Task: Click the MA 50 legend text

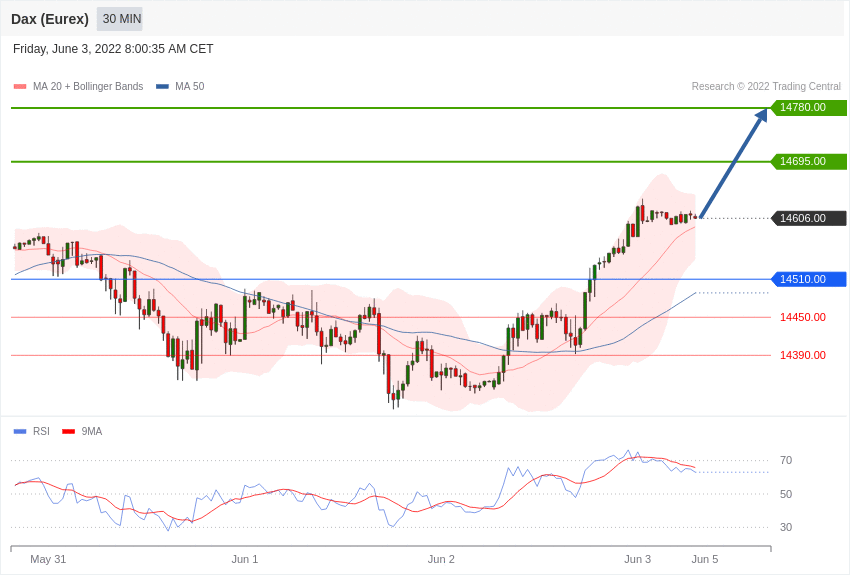Action: [x=189, y=87]
